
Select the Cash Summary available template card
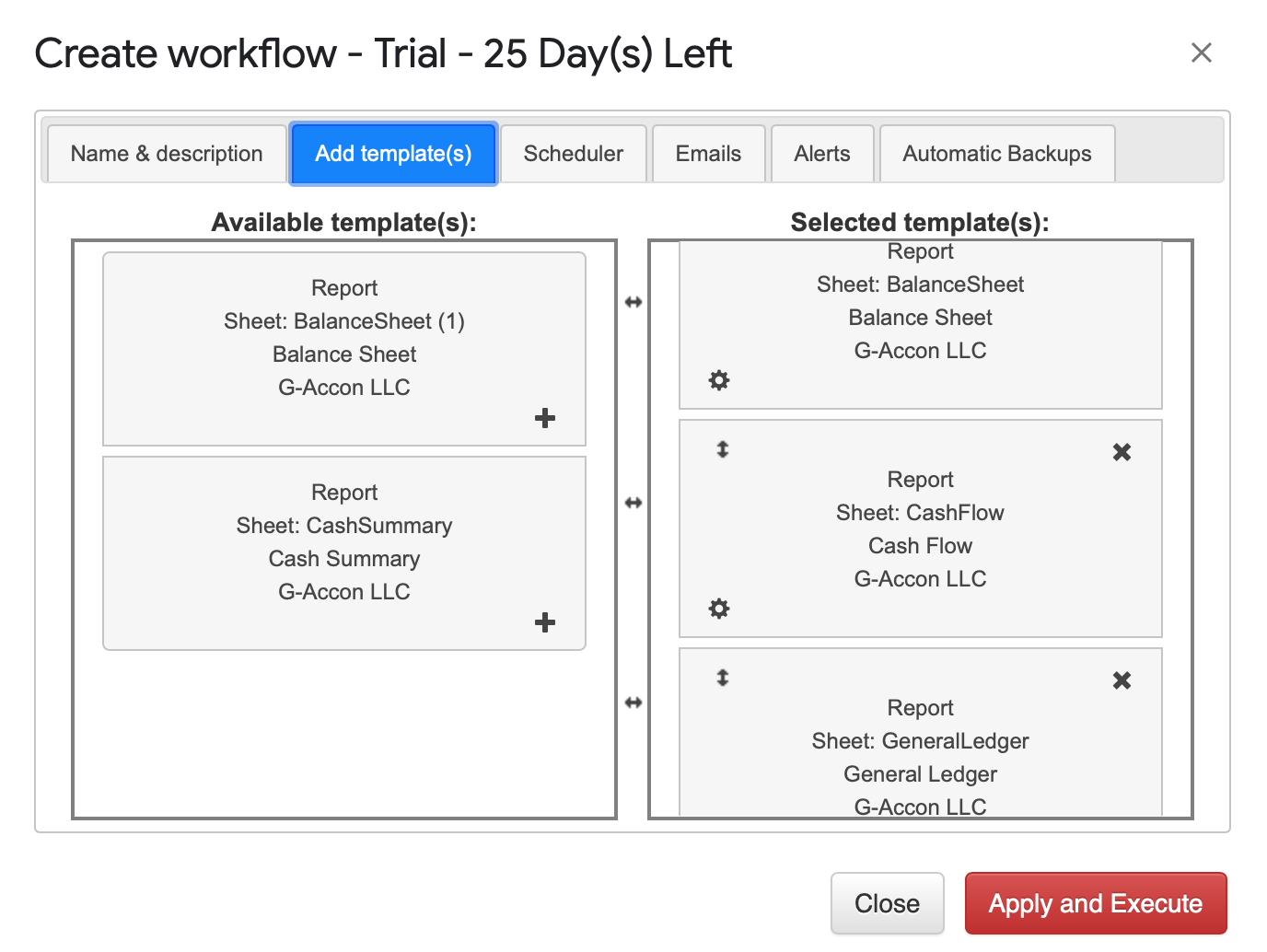pos(344,543)
